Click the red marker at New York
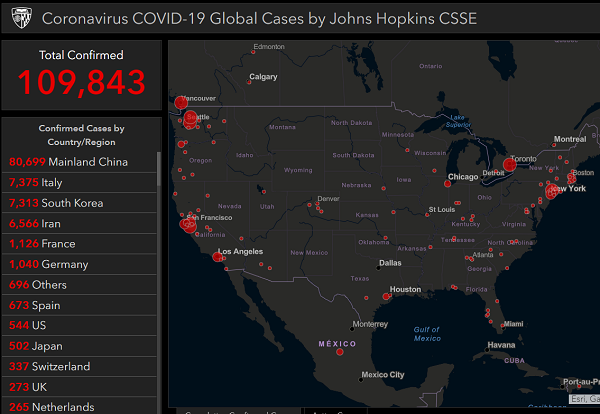Viewport: 600px width, 414px height. pos(552,191)
